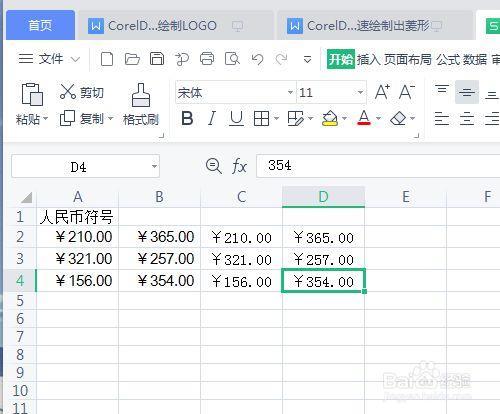This screenshot has width=500, height=414.
Task: Expand the 复制 copy options arrow
Action: pyautogui.click(x=111, y=118)
